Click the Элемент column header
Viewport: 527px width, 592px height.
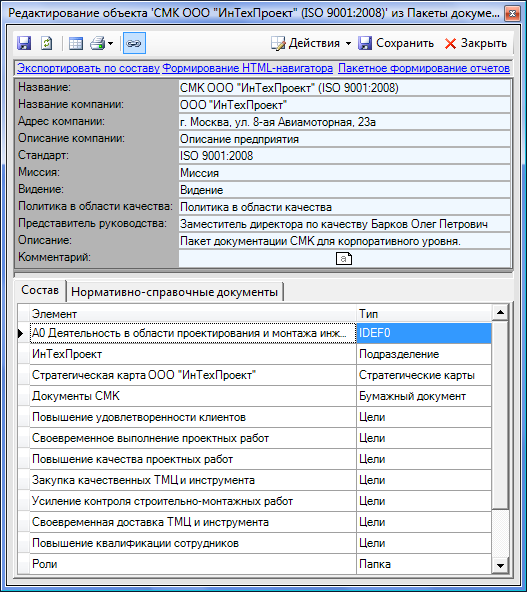[x=193, y=314]
